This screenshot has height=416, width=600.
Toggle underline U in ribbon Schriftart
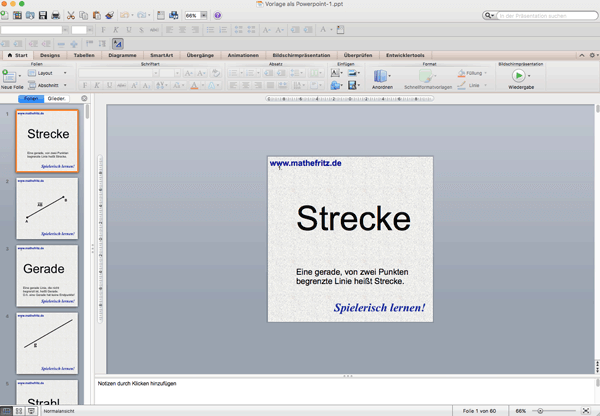[x=109, y=85]
